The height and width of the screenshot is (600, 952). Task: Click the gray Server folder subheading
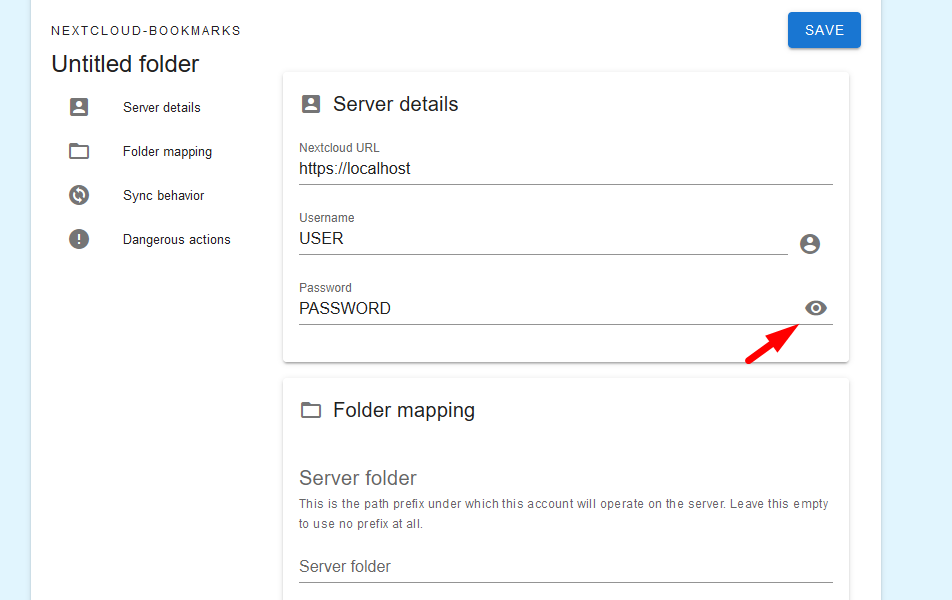(358, 478)
